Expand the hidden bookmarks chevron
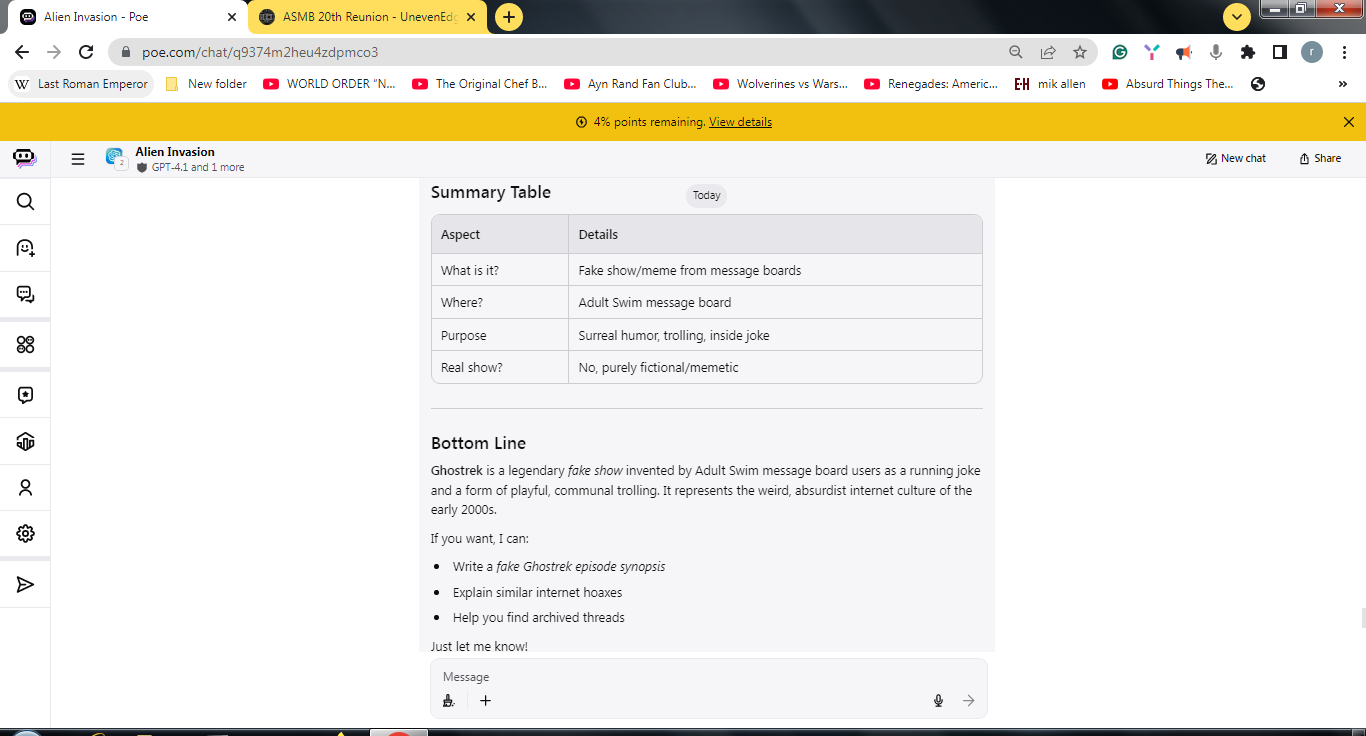Screen dimensions: 1366x736 pos(1342,84)
